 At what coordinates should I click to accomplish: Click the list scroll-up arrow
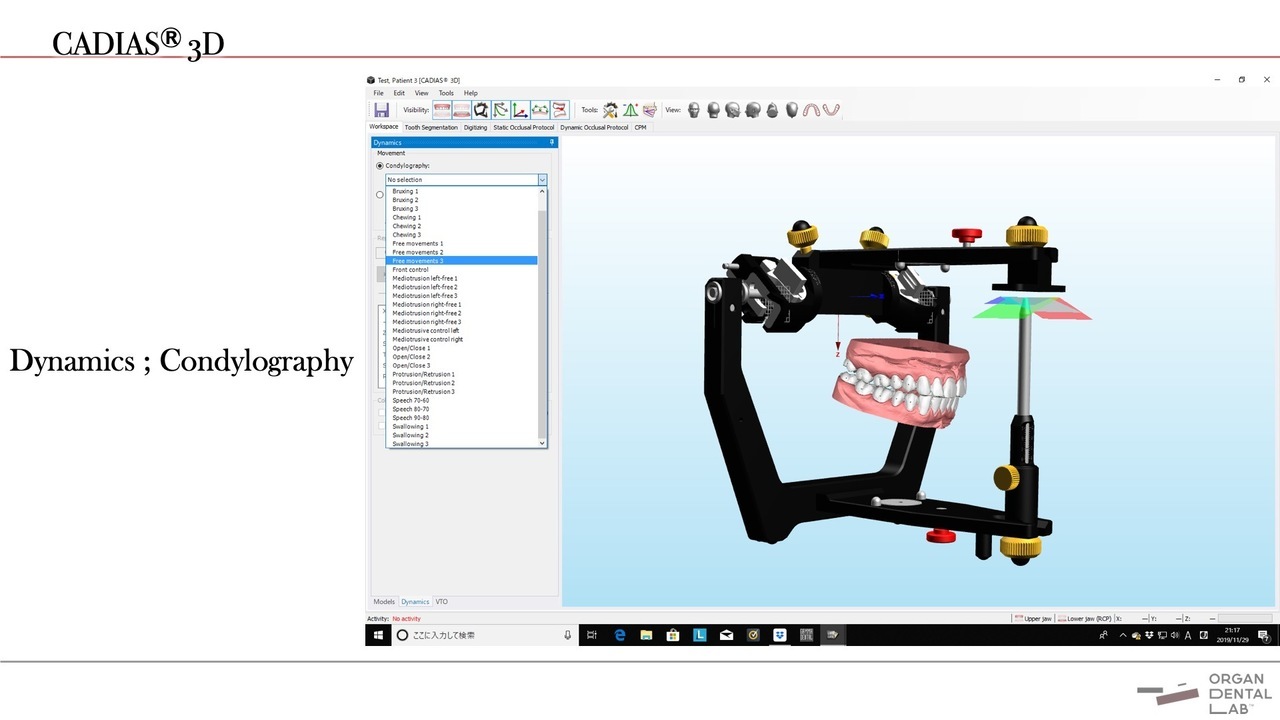click(542, 191)
